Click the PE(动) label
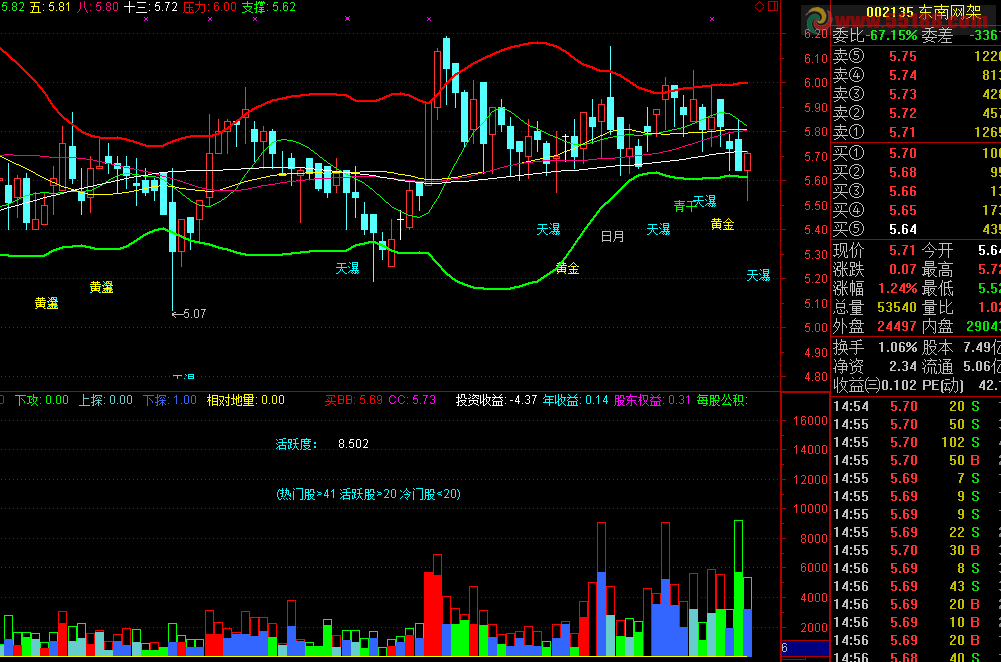 942,386
